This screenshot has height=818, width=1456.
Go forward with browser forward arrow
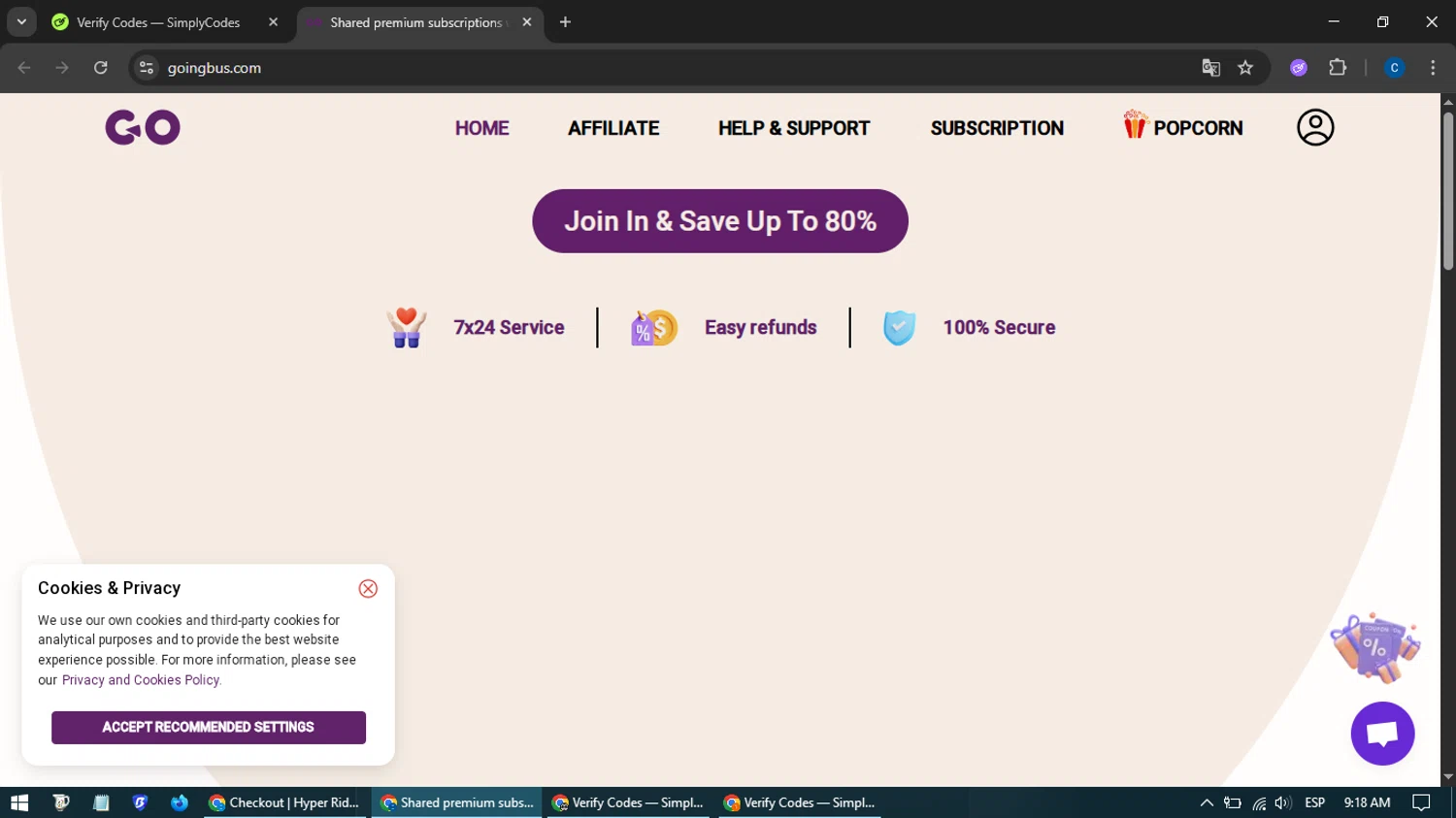[x=62, y=68]
